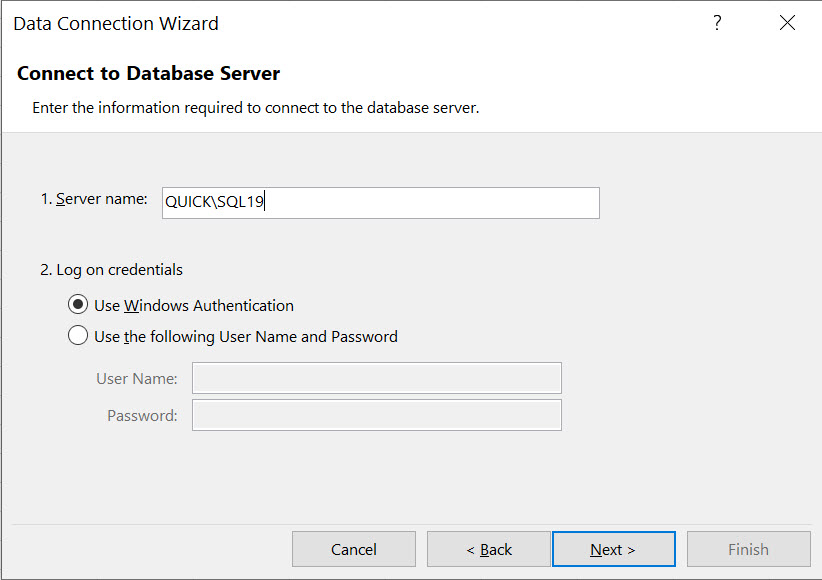This screenshot has width=822, height=580.
Task: Select the Use Windows Authentication radio button
Action: pyautogui.click(x=78, y=305)
